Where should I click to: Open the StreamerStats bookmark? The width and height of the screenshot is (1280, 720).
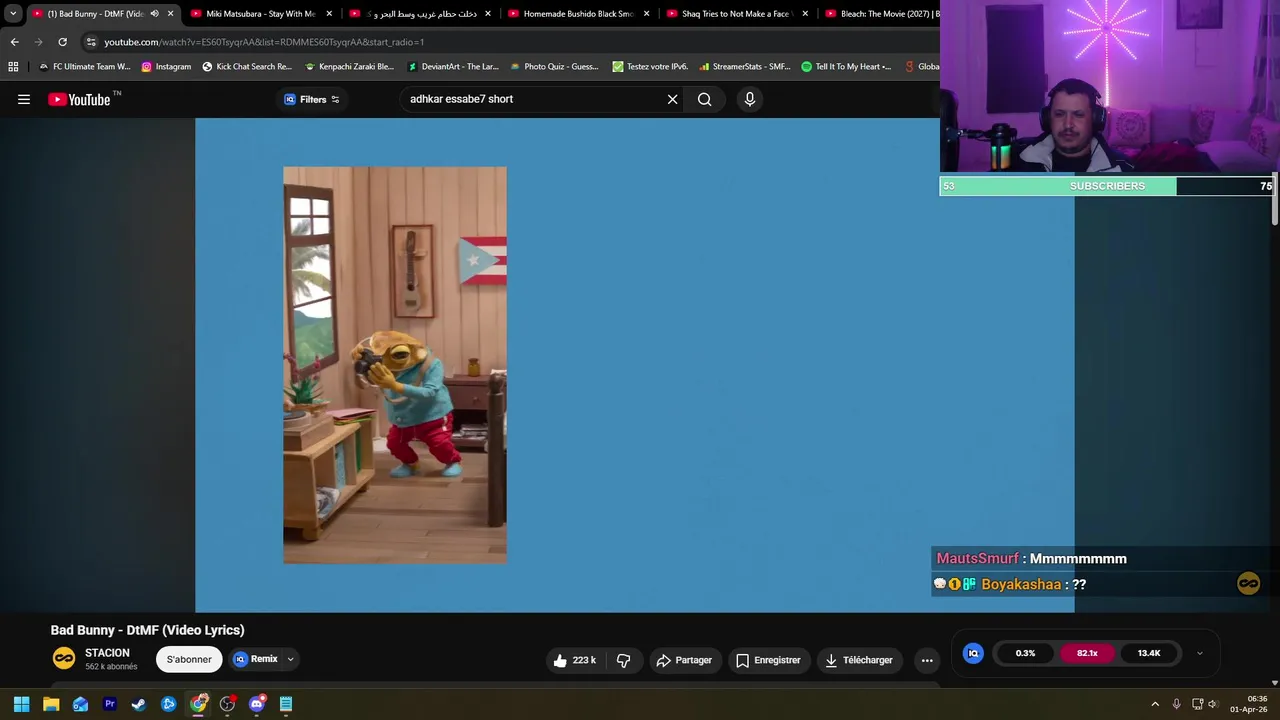[x=745, y=67]
